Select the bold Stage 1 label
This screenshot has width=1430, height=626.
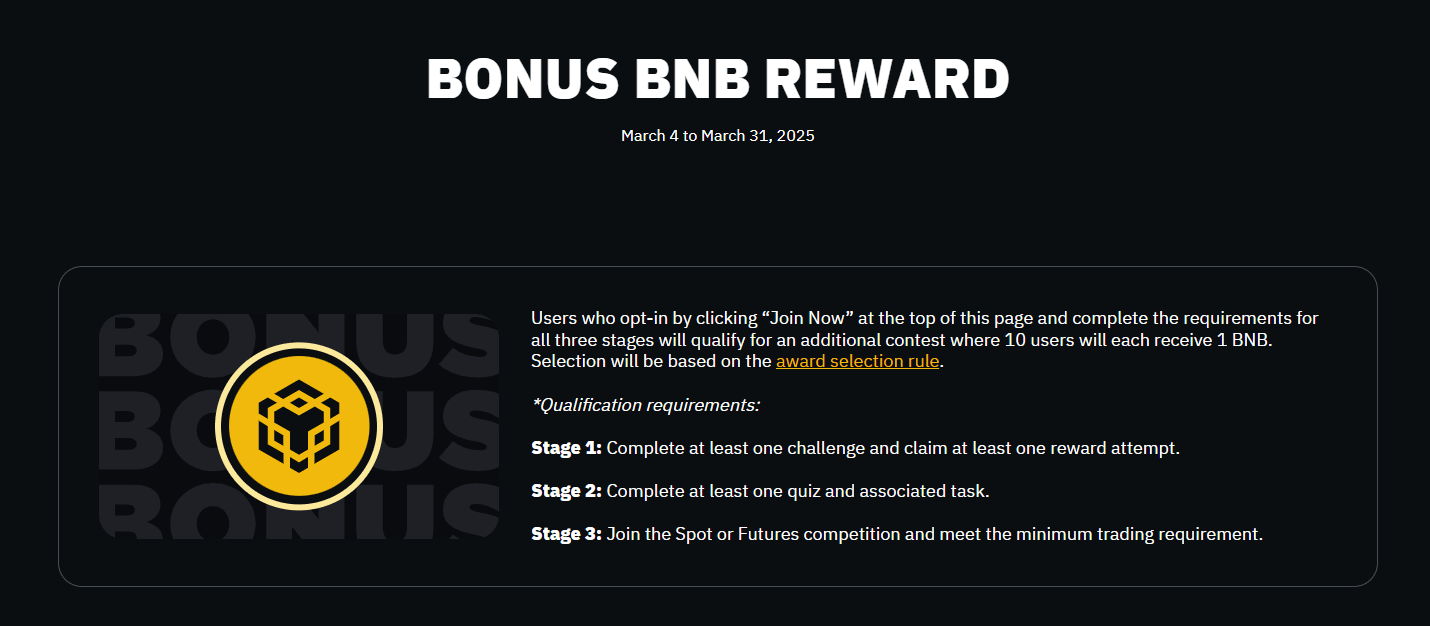pos(566,448)
